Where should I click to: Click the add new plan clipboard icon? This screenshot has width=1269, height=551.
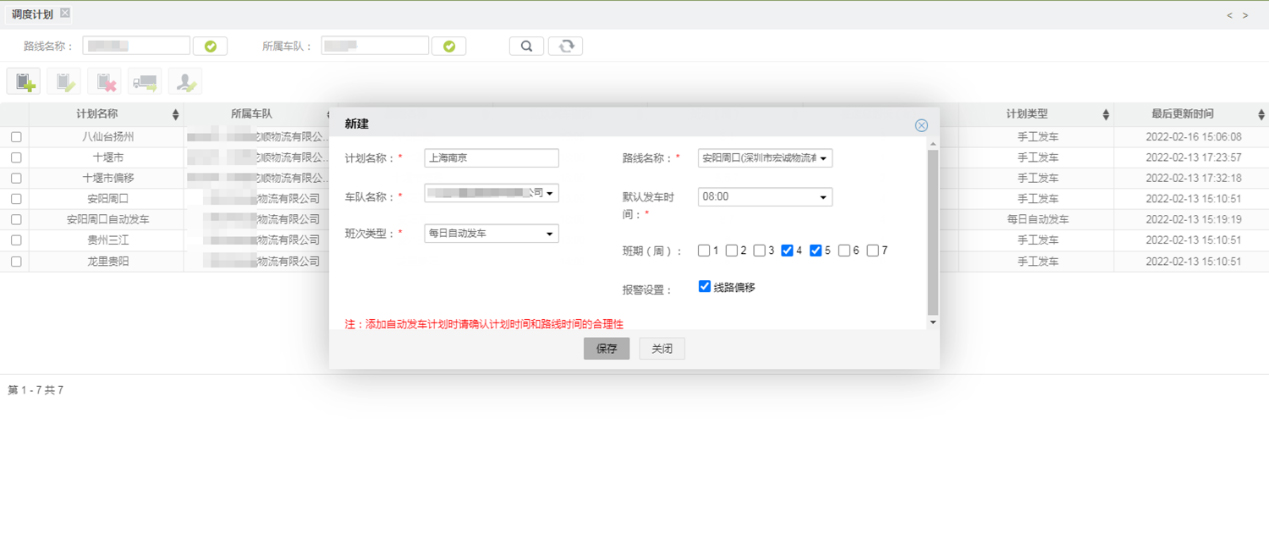[x=24, y=82]
